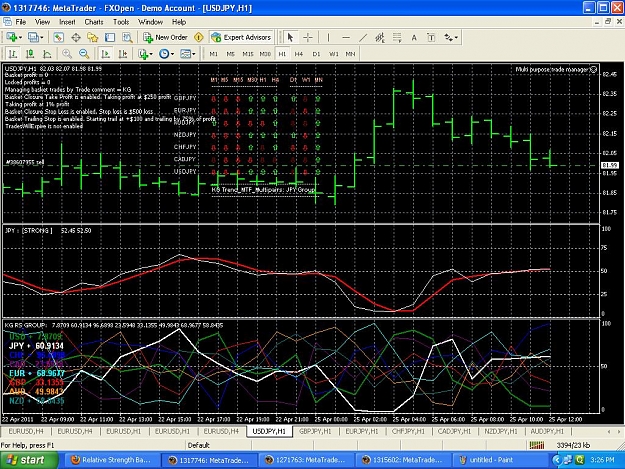Click the Templates icon

pyautogui.click(x=185, y=53)
